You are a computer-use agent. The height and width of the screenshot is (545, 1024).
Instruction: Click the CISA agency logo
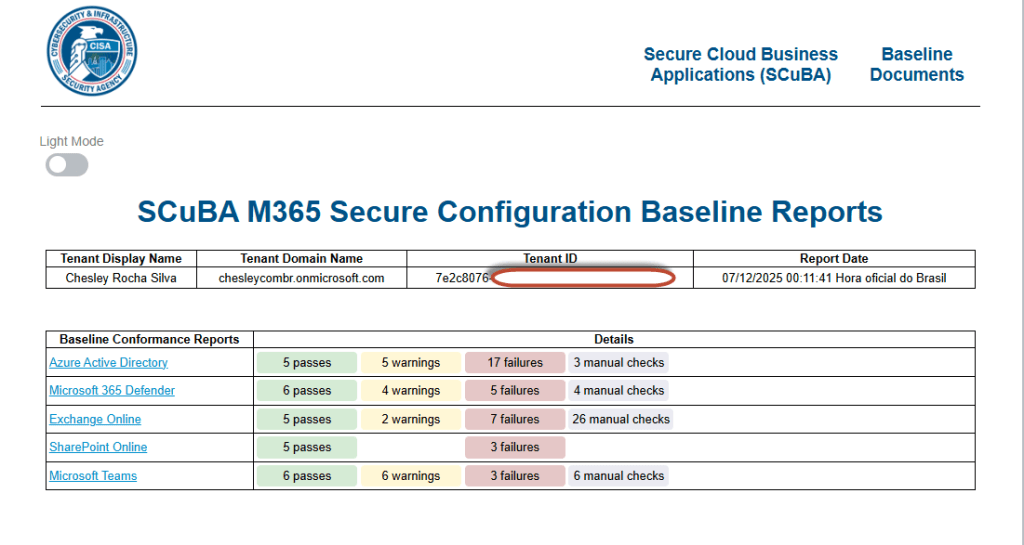click(x=93, y=51)
